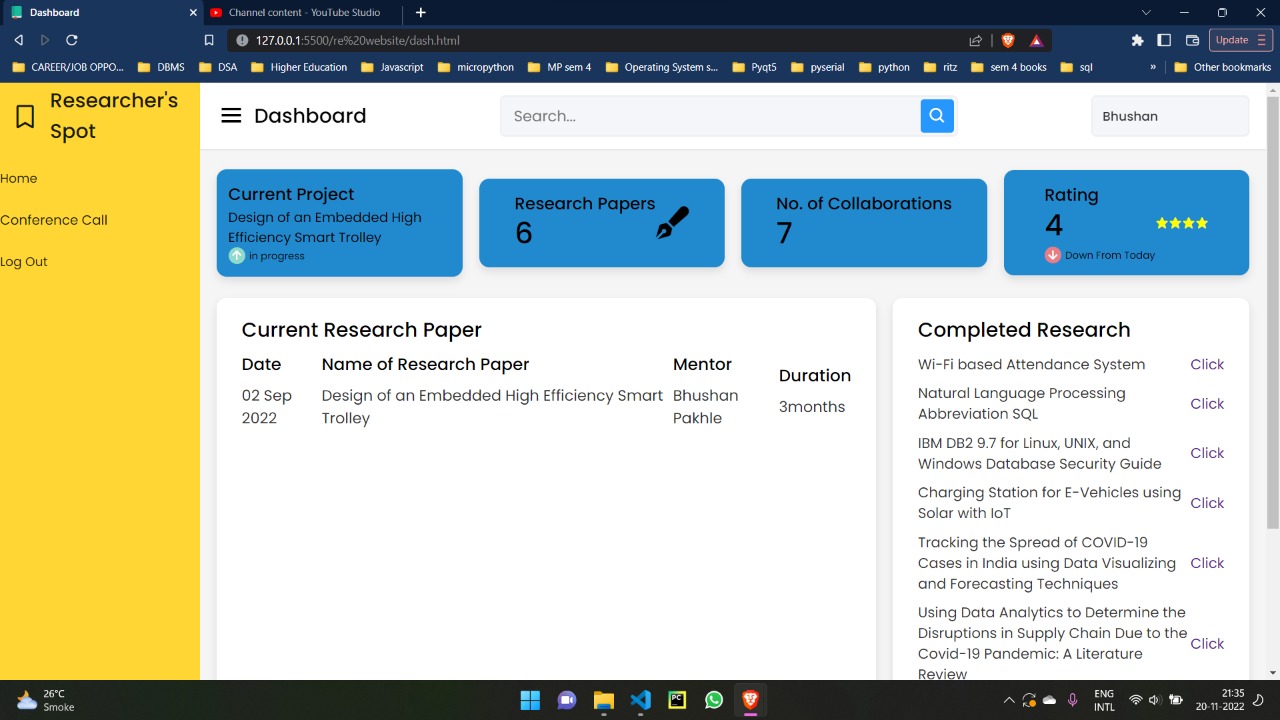
Task: Open Brave wallet icon
Action: pos(1192,40)
